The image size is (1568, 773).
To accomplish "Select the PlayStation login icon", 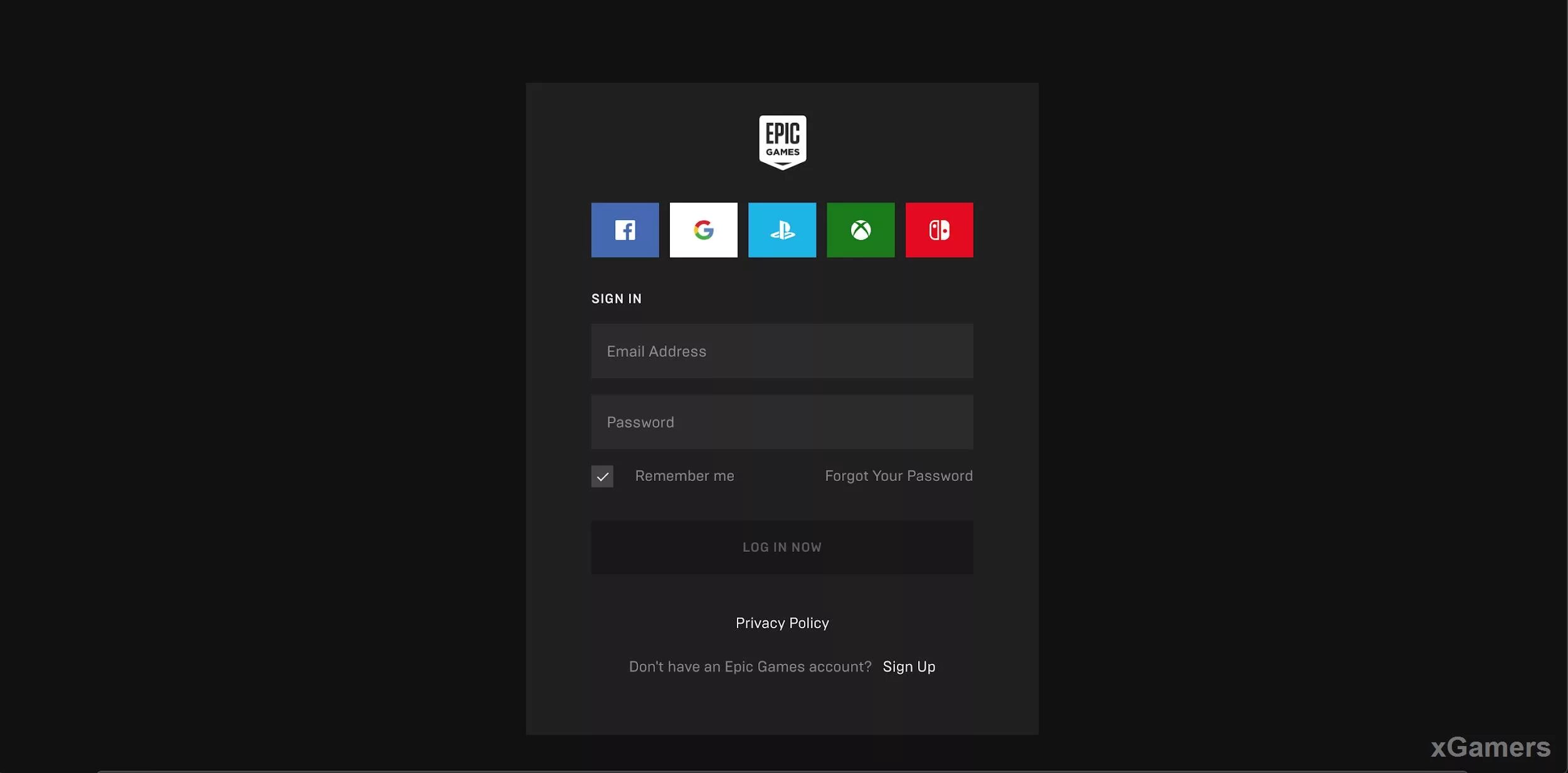I will coord(783,229).
